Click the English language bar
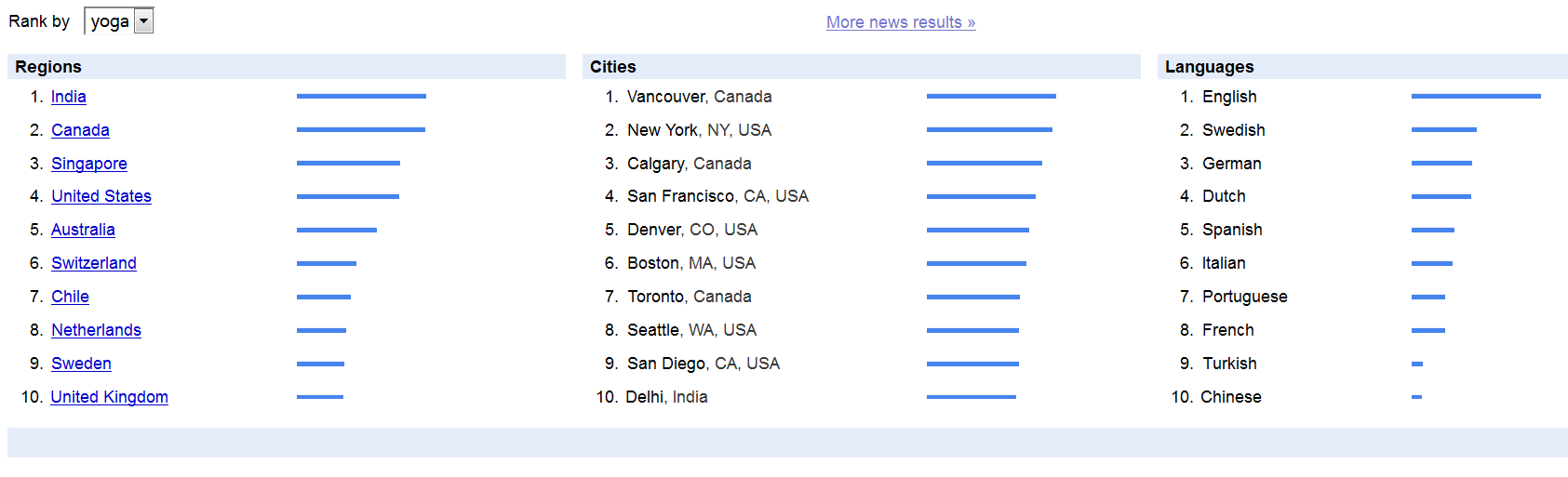The width and height of the screenshot is (1568, 477). click(1476, 96)
